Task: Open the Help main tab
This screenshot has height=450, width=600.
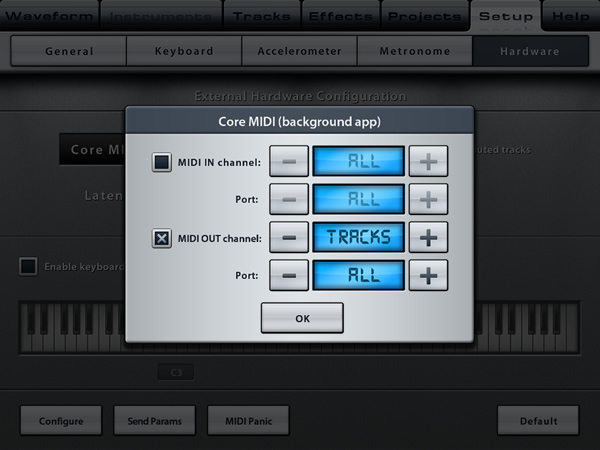Action: point(571,15)
